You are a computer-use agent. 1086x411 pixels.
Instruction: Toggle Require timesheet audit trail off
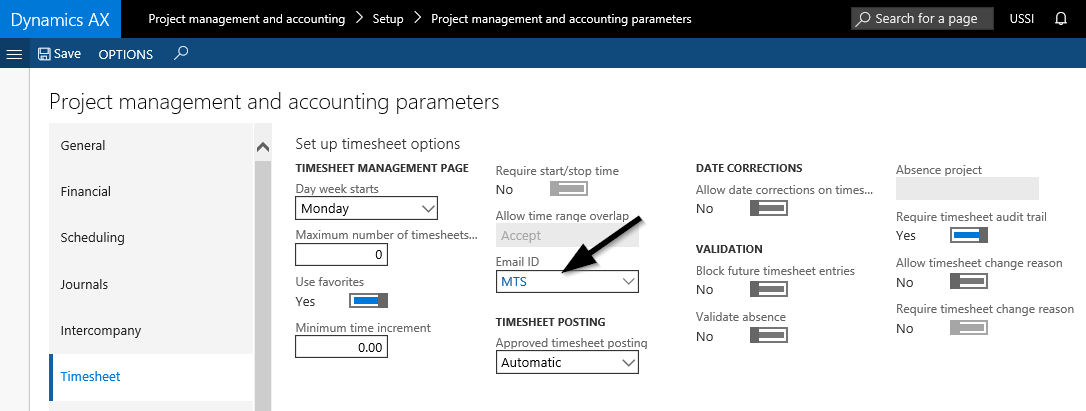click(968, 235)
